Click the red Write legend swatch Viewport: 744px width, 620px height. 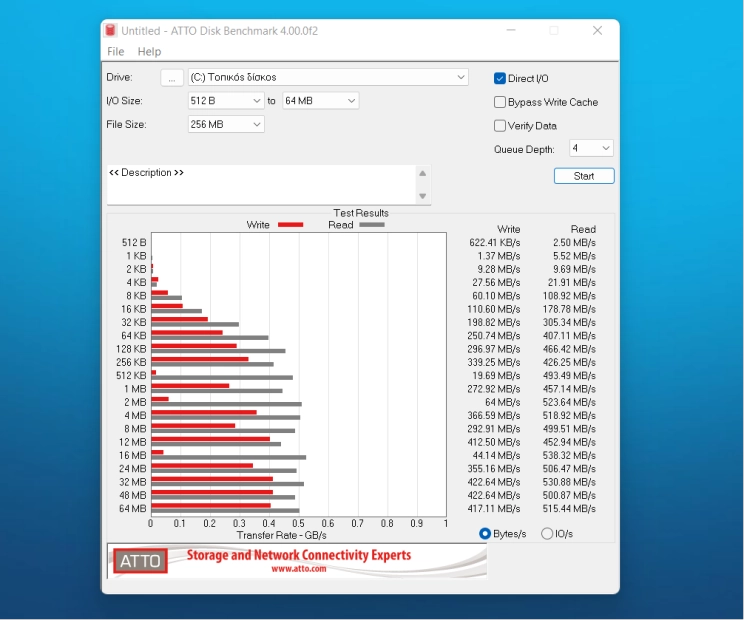pos(290,225)
